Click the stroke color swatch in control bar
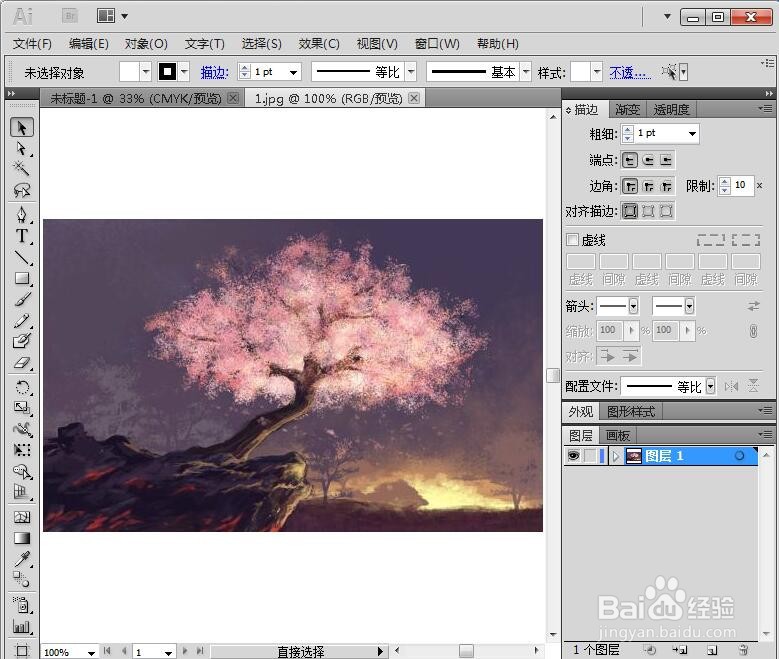Screen dimensions: 779x659 (168, 72)
